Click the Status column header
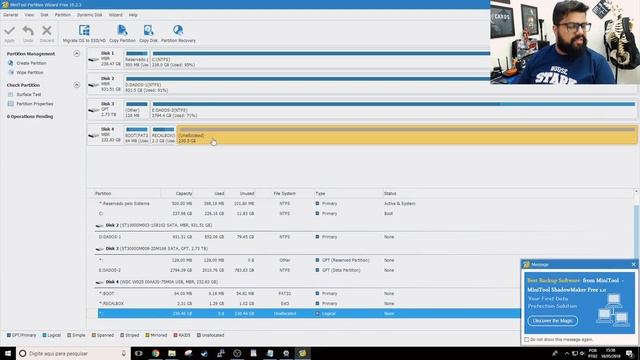 pyautogui.click(x=390, y=193)
